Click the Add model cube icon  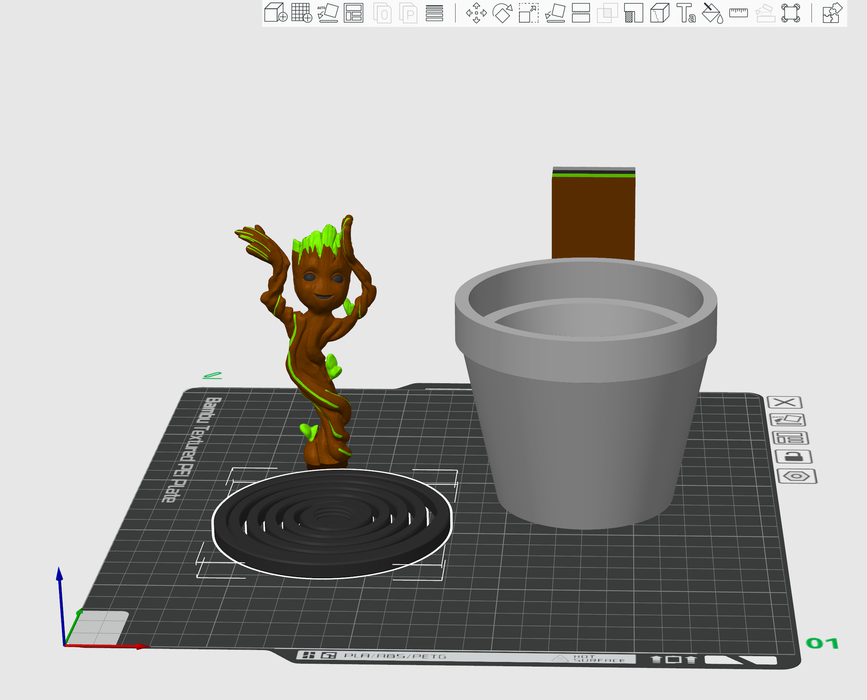pyautogui.click(x=274, y=13)
